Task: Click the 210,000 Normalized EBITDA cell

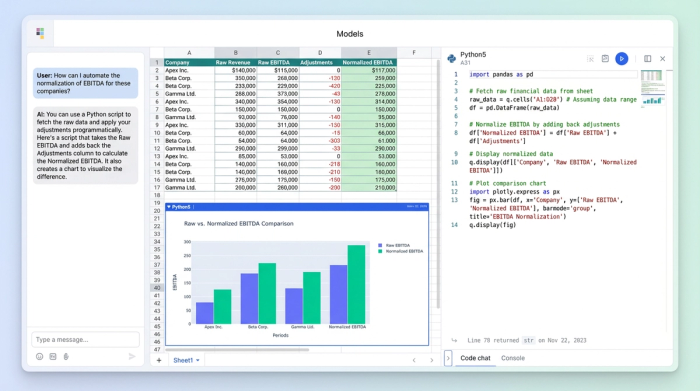Action: pos(369,187)
